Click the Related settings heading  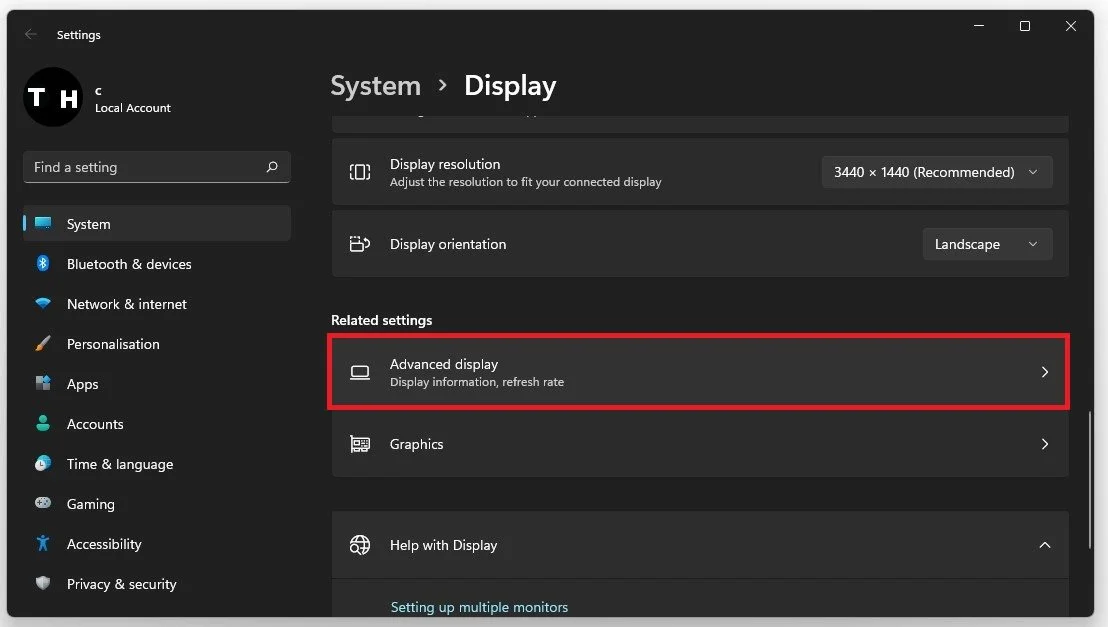click(x=382, y=320)
